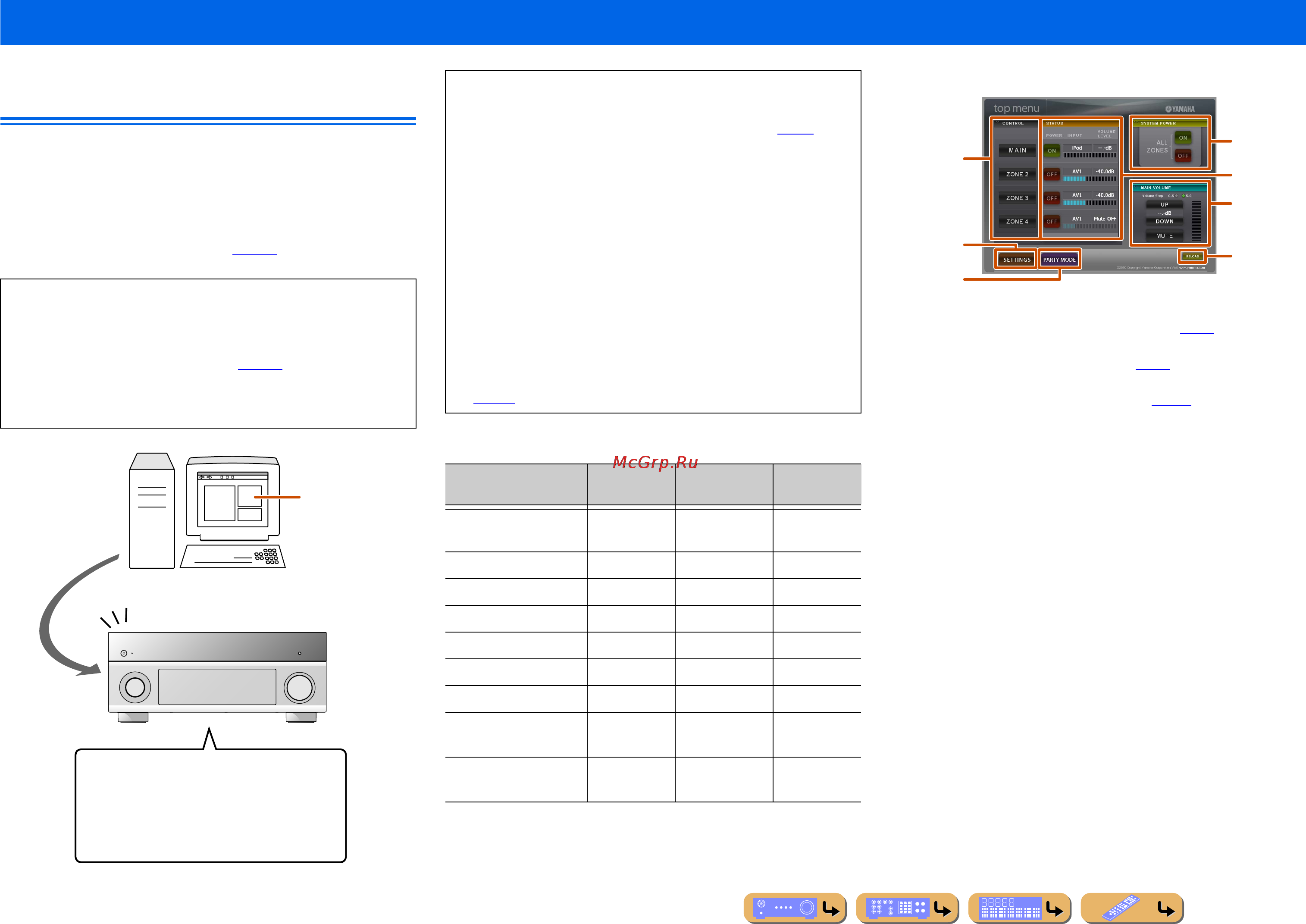Click the MUTE button in Main Volume
This screenshot has height=924, width=1306.
click(1165, 235)
